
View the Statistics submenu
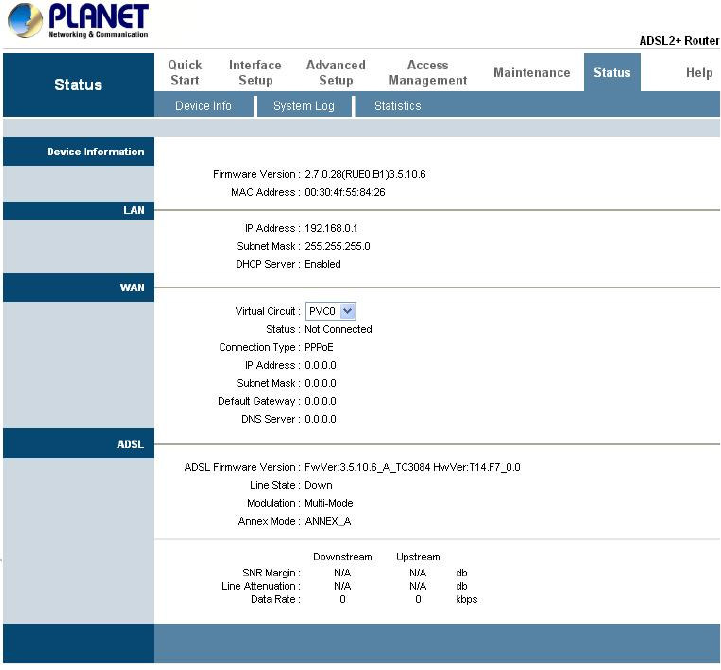click(398, 106)
